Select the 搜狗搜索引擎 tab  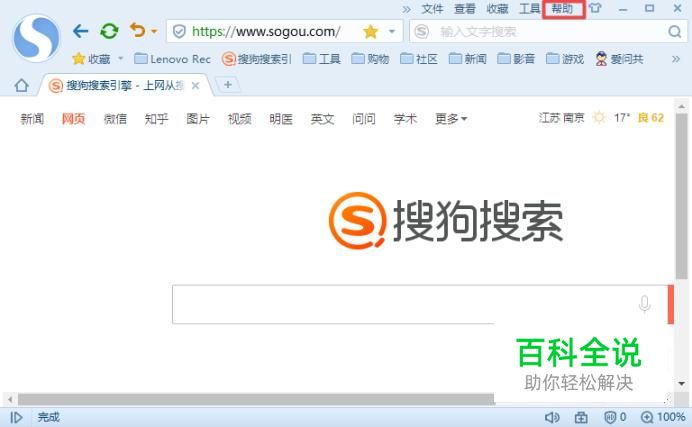click(x=124, y=86)
